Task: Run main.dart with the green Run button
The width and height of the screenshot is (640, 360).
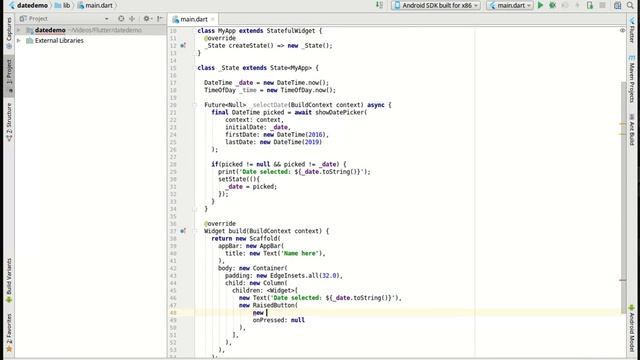Action: [540, 5]
